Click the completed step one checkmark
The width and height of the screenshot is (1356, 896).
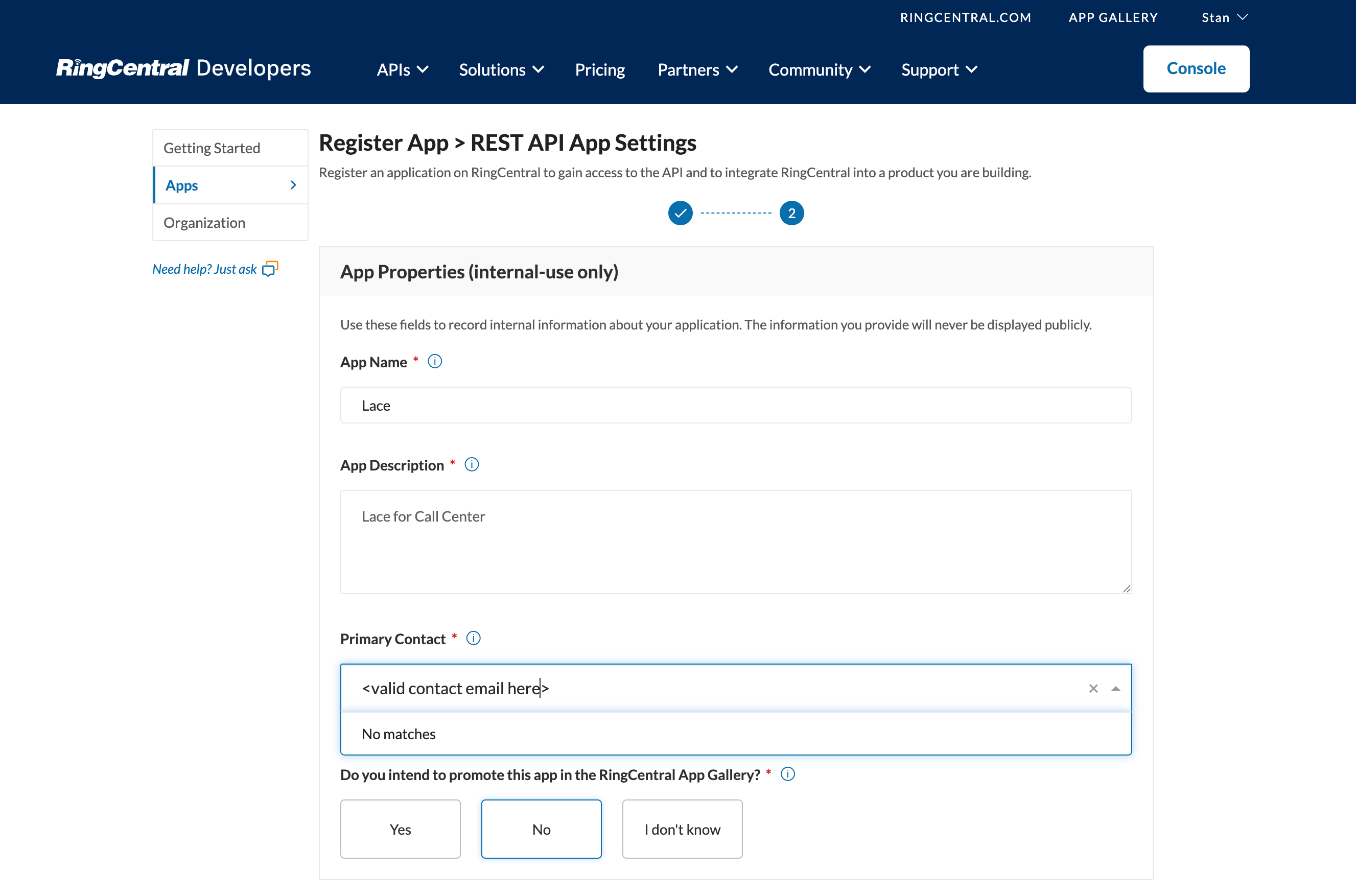[x=680, y=213]
